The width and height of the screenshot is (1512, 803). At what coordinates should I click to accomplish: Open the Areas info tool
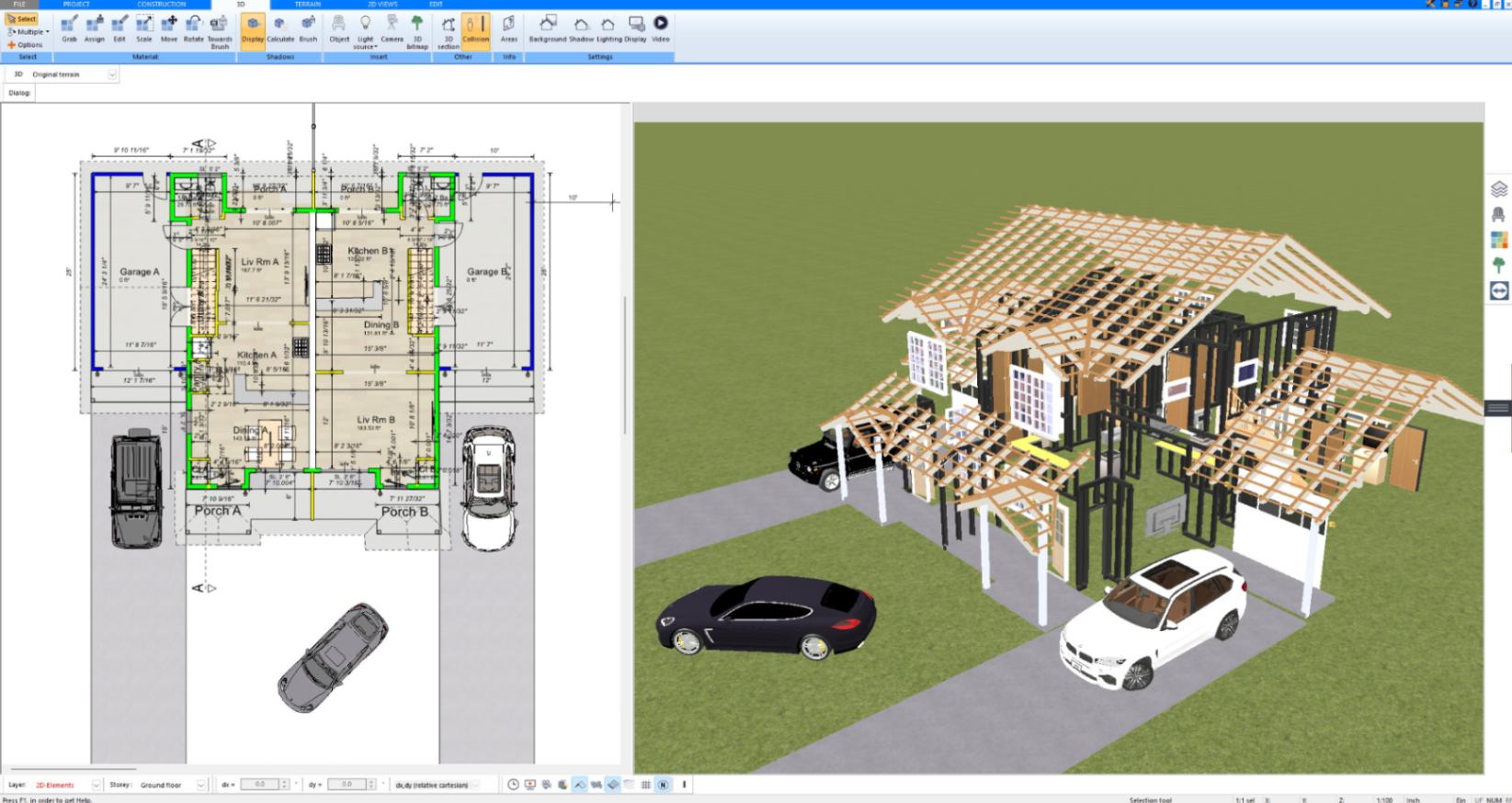click(509, 29)
